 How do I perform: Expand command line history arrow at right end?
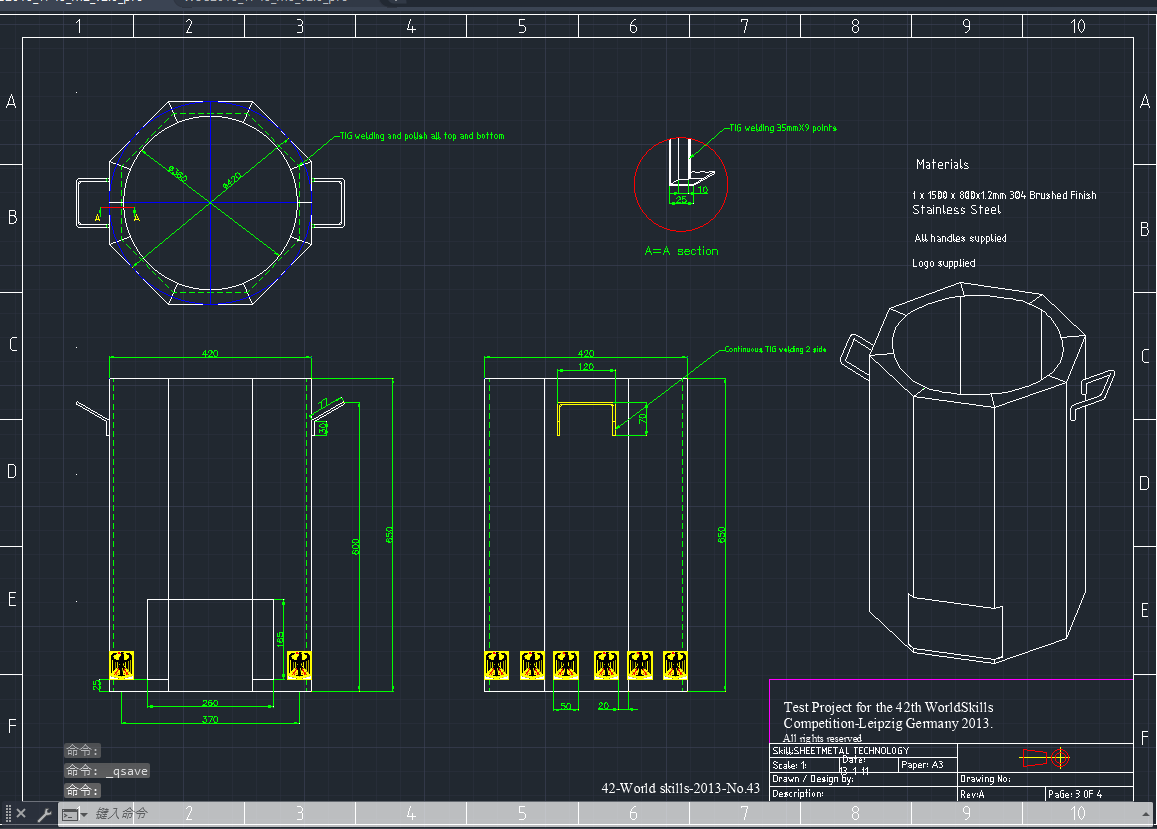[1145, 813]
